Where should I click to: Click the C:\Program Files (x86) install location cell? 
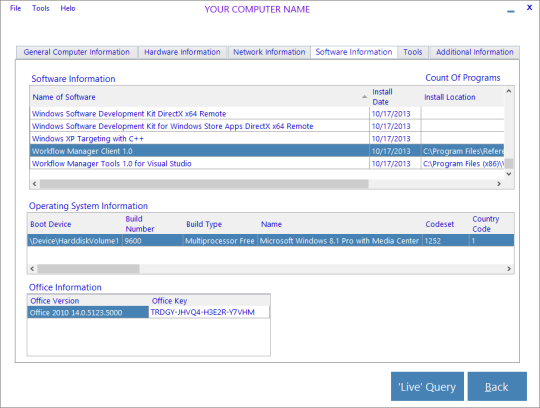tap(463, 163)
